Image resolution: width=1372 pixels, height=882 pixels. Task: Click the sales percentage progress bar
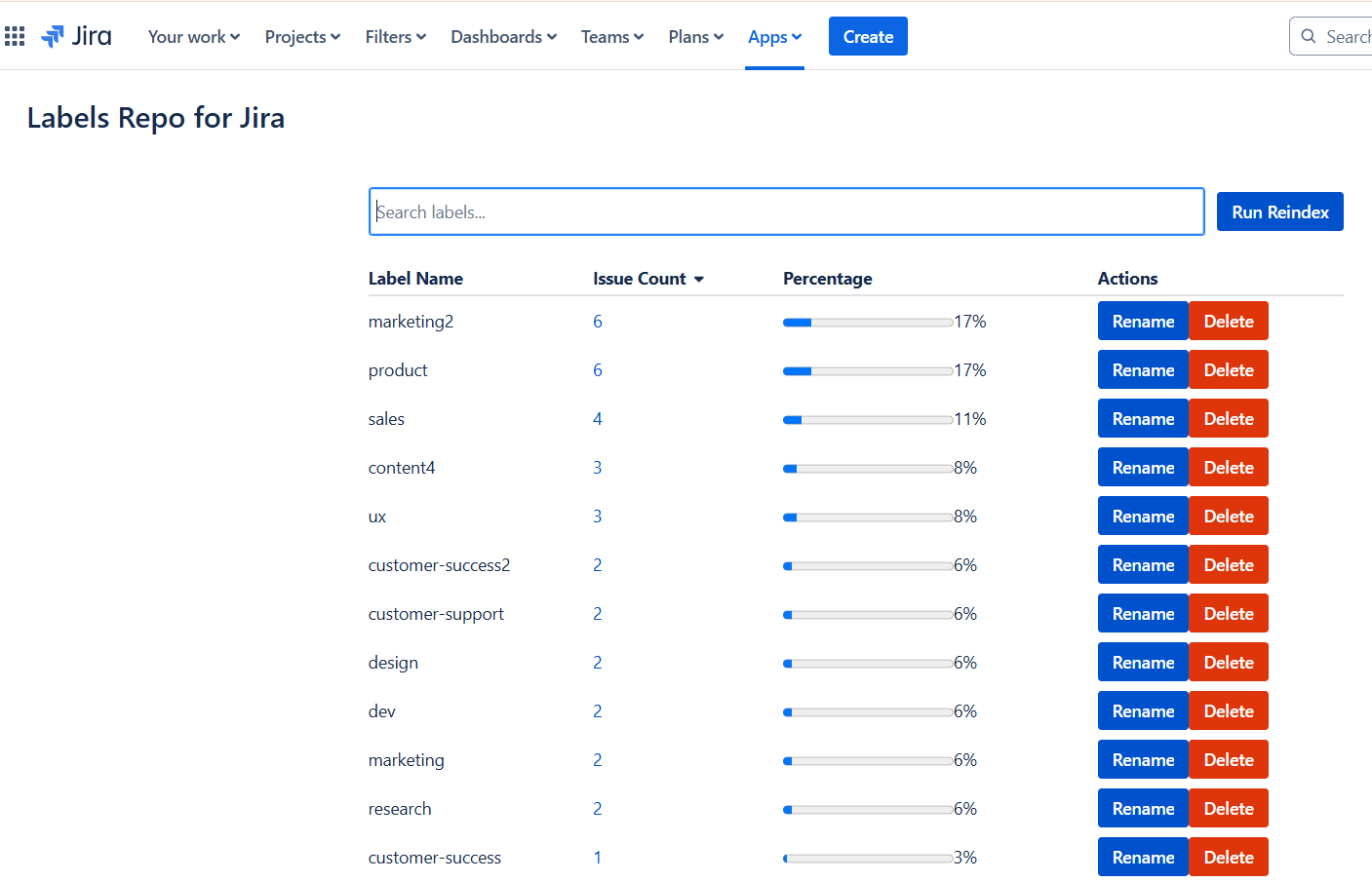click(868, 420)
